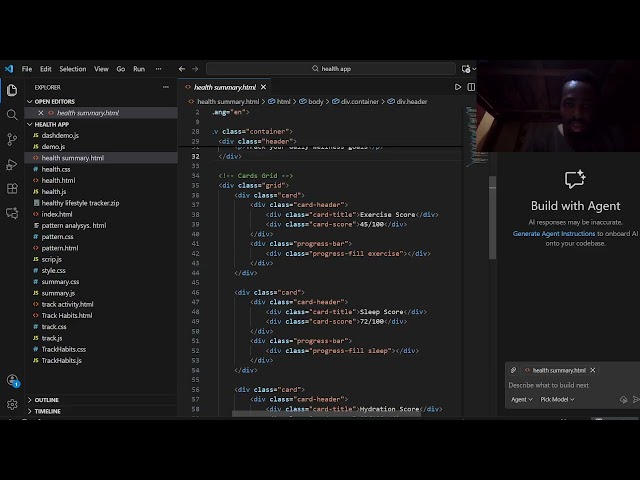Viewport: 640px width, 480px height.
Task: Open index.html in the explorer
Action: click(x=57, y=214)
